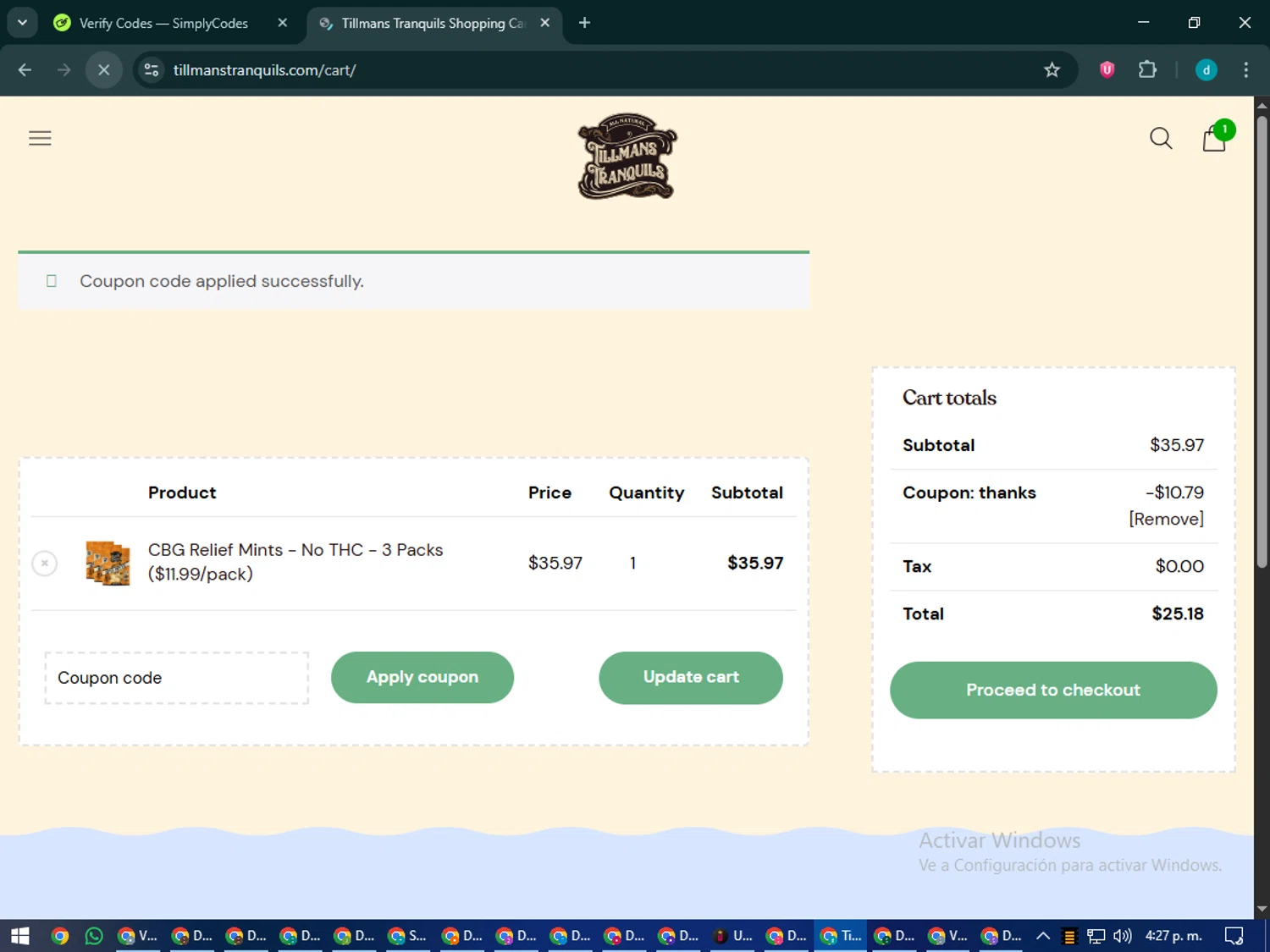Open pinned Chrome icon next to Start

(x=59, y=936)
